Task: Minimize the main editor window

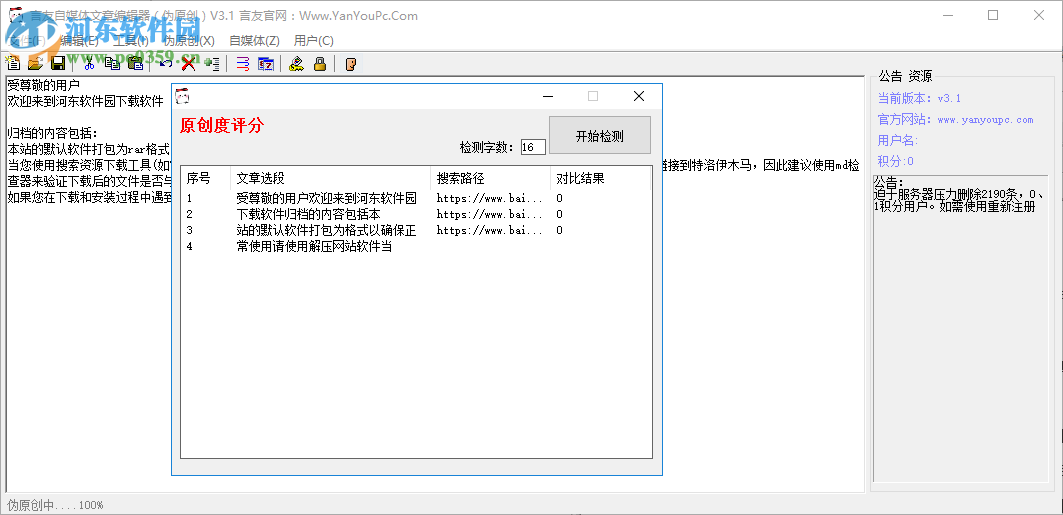Action: pyautogui.click(x=946, y=16)
